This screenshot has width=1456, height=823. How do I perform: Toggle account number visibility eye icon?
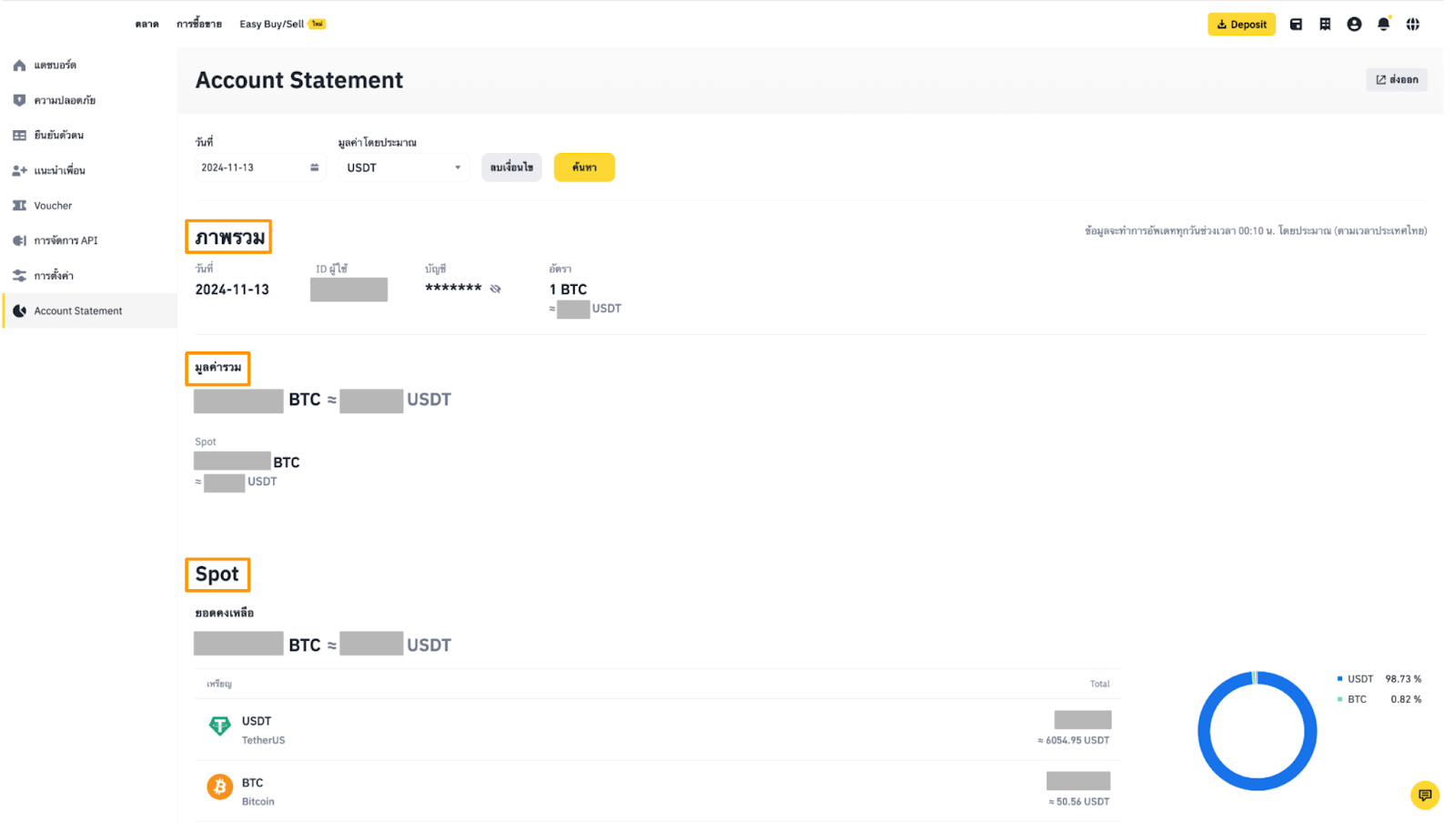[x=495, y=289]
